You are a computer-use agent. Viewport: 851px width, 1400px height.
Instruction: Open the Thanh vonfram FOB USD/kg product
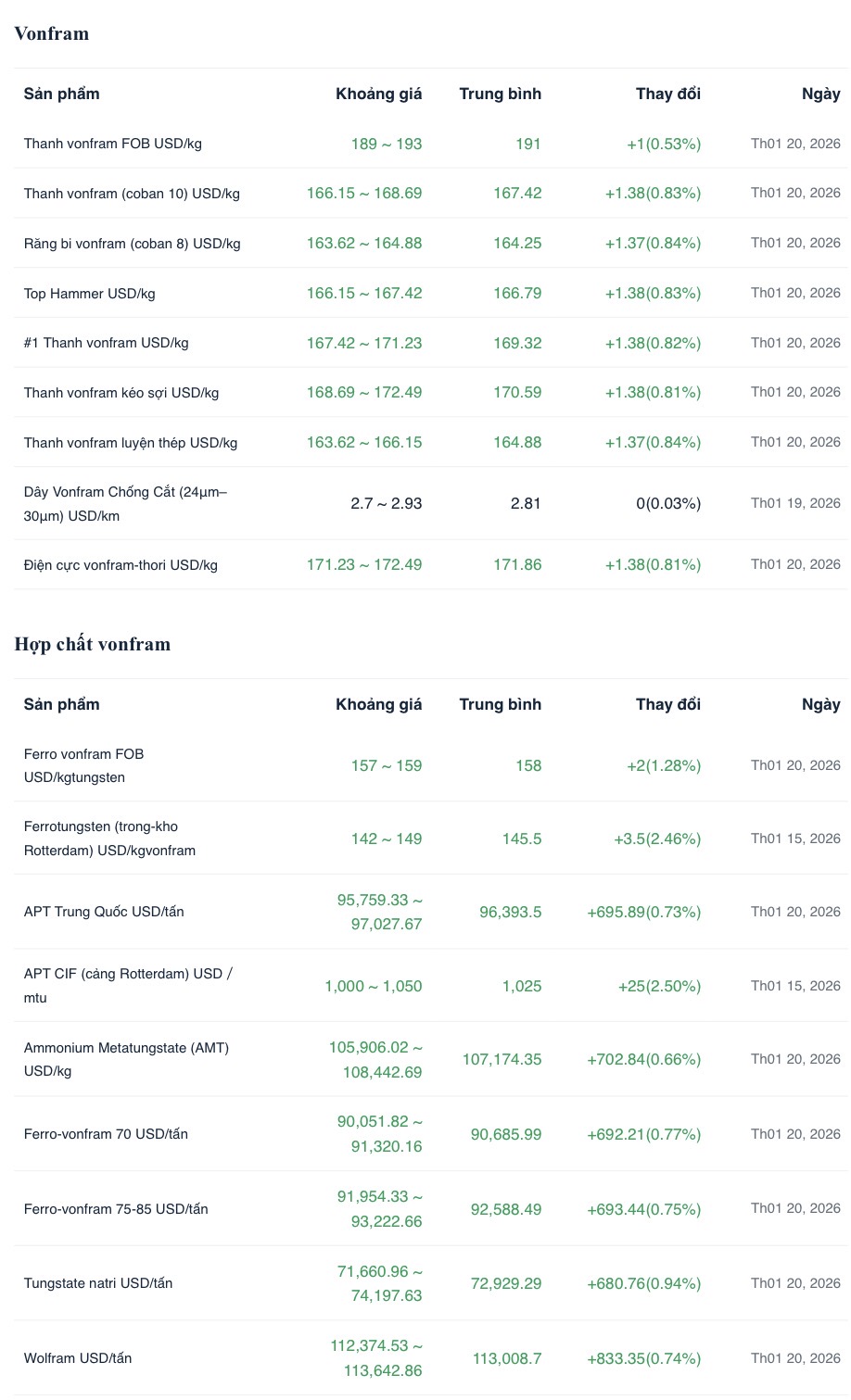(x=112, y=144)
